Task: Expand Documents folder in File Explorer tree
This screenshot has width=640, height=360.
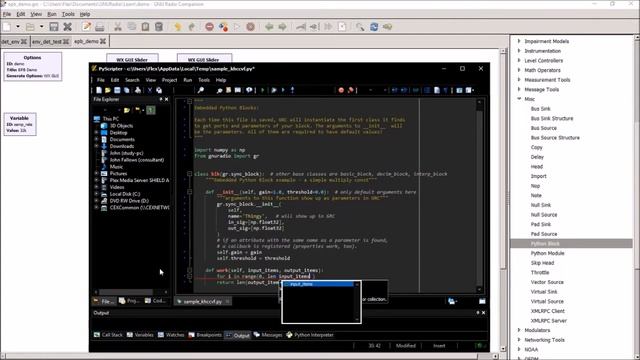Action: click(x=97, y=139)
